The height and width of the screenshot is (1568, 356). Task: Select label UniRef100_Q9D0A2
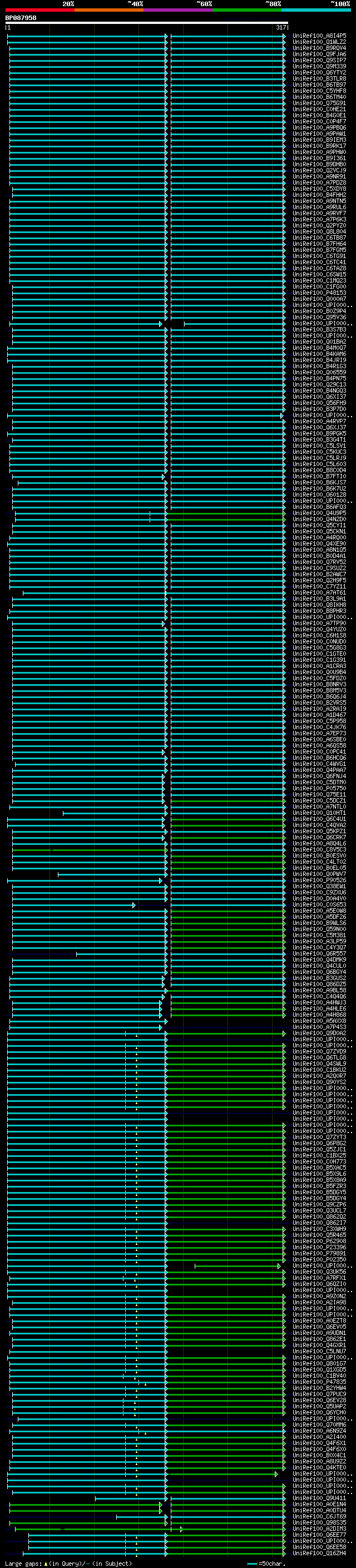coord(319,1033)
